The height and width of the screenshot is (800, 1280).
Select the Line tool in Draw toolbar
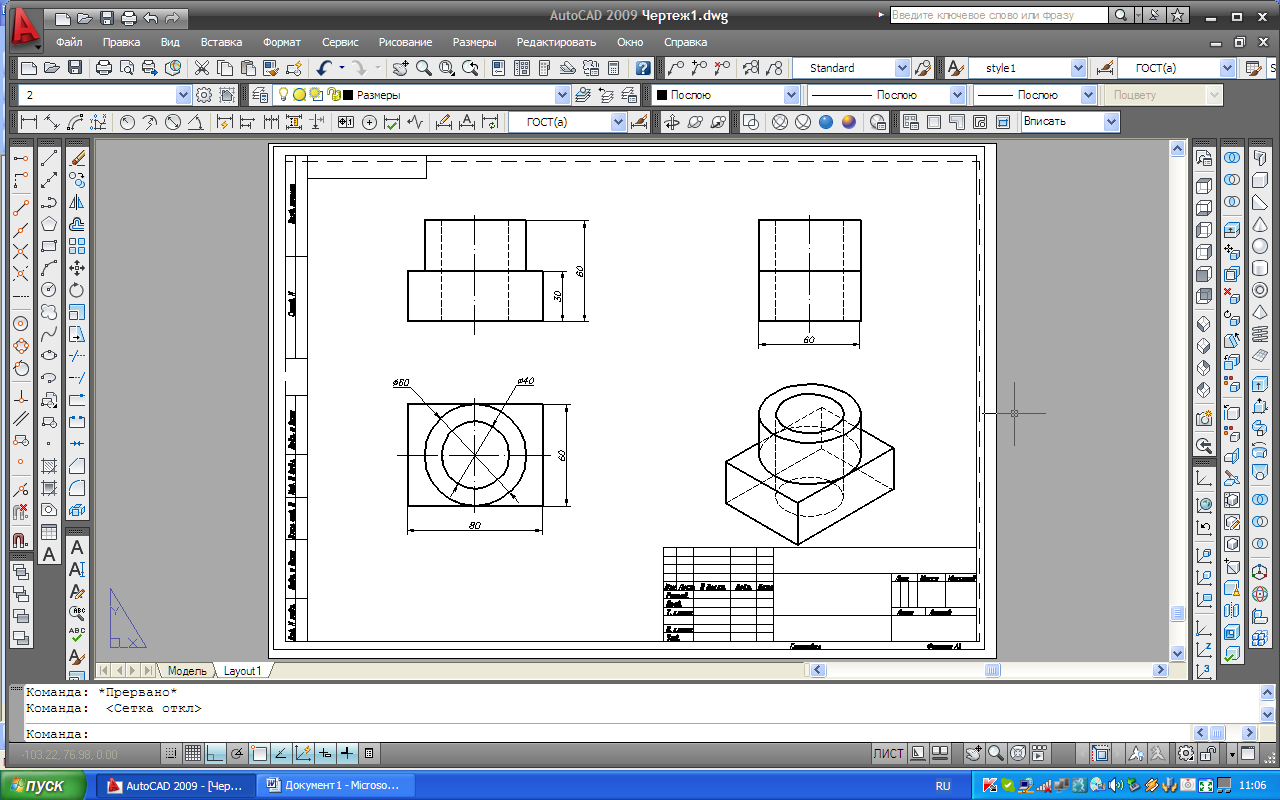click(x=49, y=158)
